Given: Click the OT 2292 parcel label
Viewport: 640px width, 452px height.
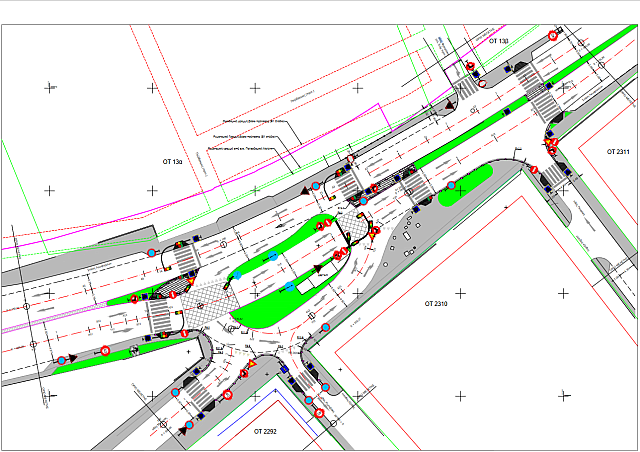Looking at the screenshot, I should (x=264, y=431).
